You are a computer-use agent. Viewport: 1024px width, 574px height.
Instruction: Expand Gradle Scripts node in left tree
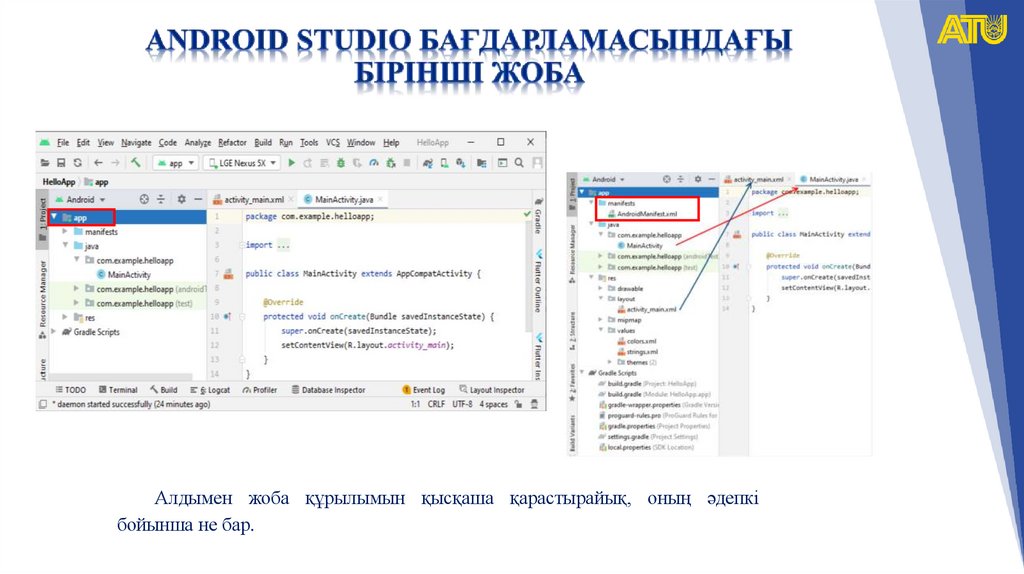(x=54, y=332)
